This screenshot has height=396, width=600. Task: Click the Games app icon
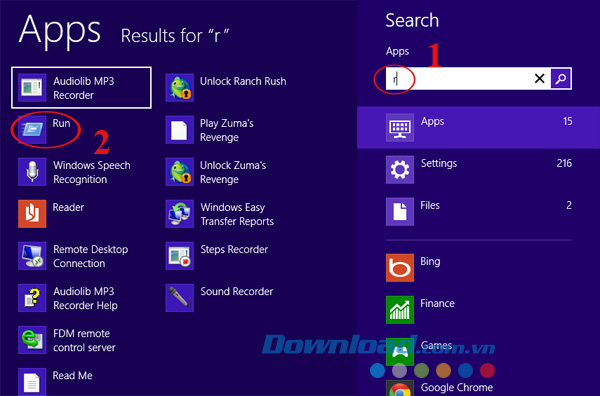tap(400, 352)
